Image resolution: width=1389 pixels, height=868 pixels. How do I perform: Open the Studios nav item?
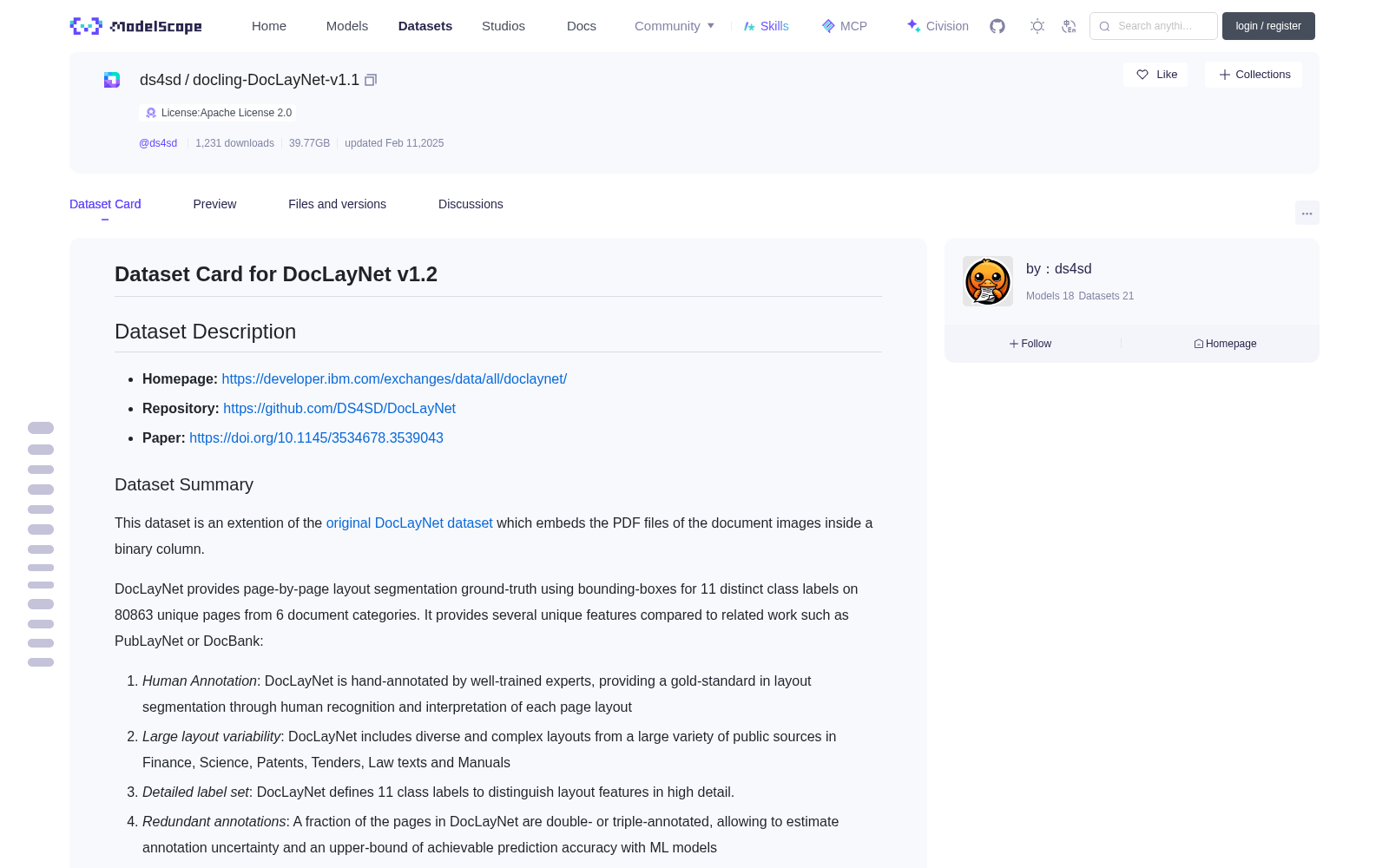click(504, 26)
